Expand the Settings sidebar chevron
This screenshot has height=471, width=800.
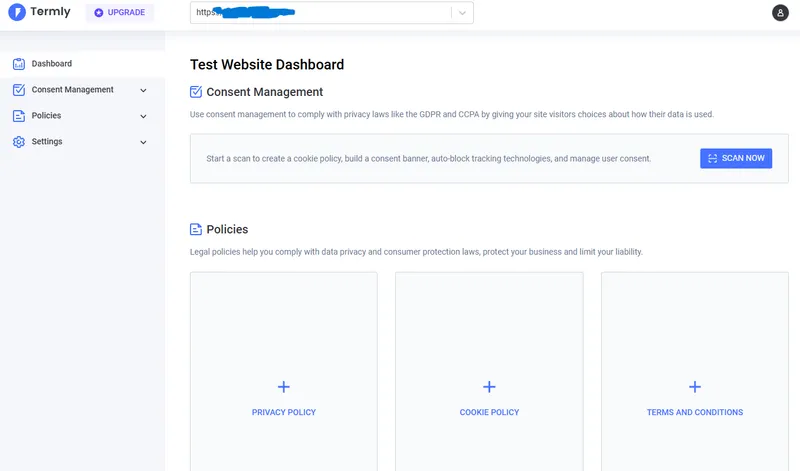(x=143, y=142)
